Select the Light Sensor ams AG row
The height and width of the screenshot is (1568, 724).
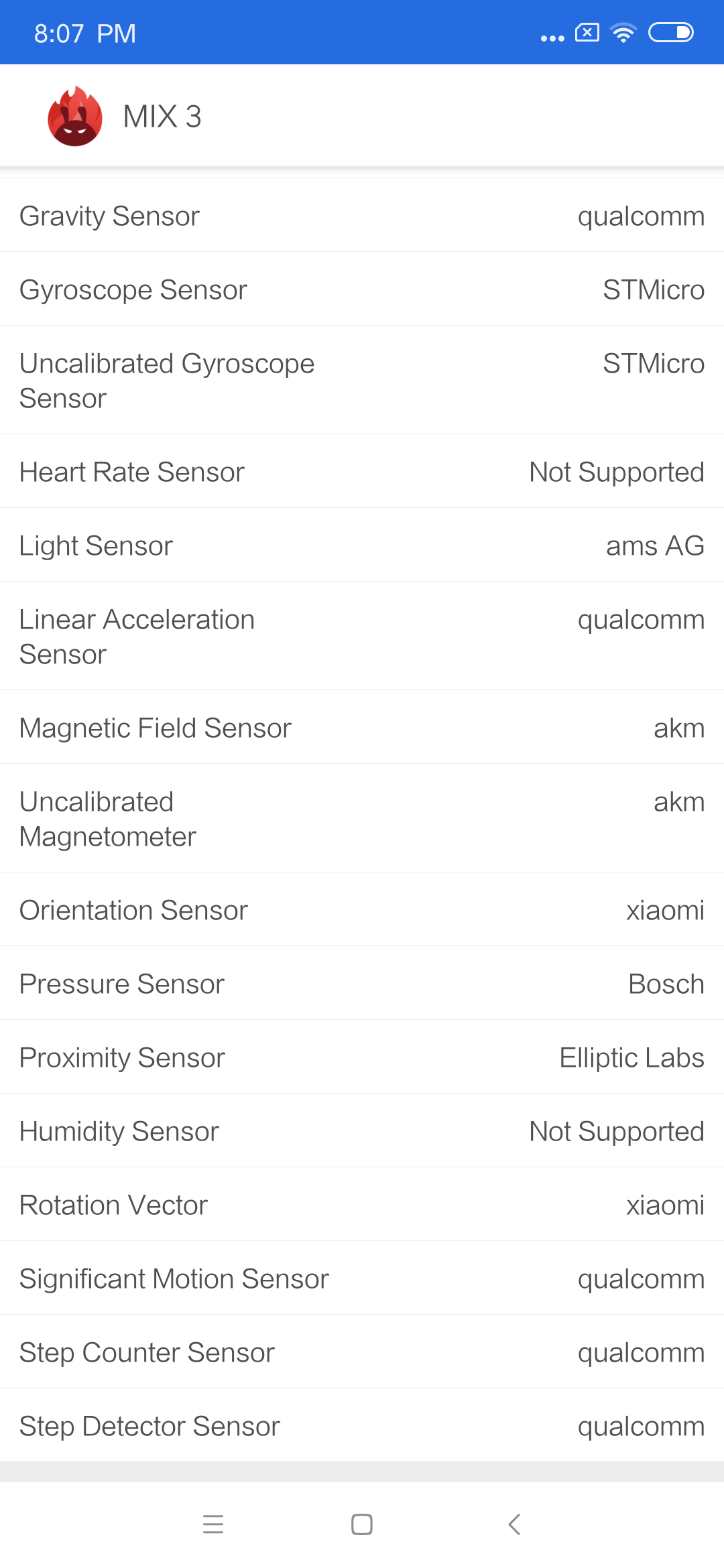362,545
